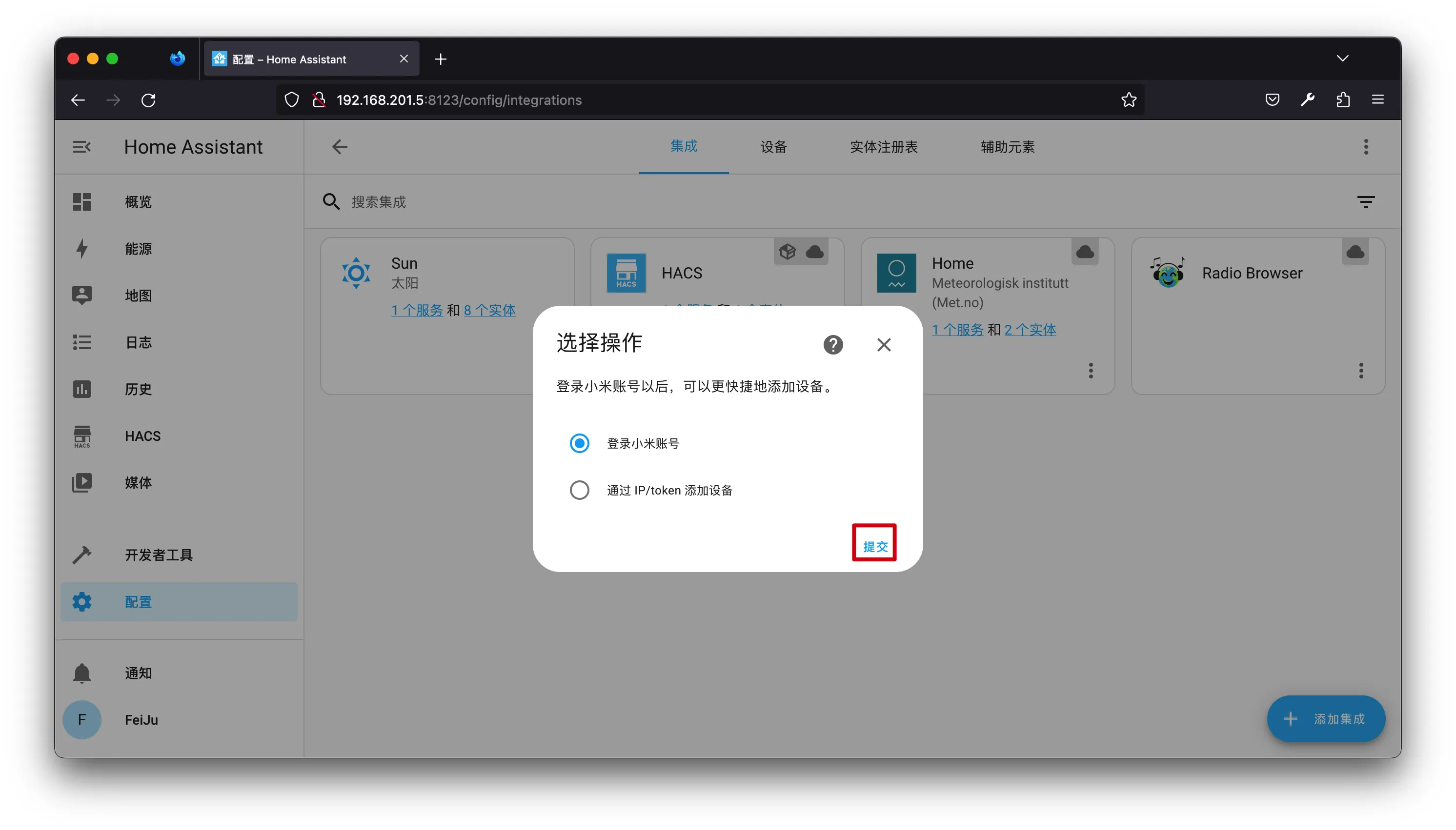Click the HACS custom integration box badge
The height and width of the screenshot is (830, 1456).
(x=787, y=252)
